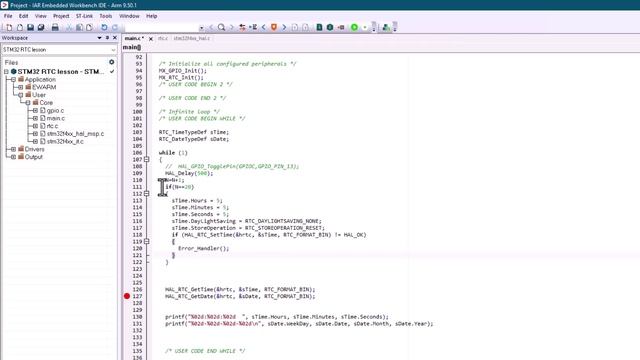Close the main.c editor tab

[x=151, y=38]
